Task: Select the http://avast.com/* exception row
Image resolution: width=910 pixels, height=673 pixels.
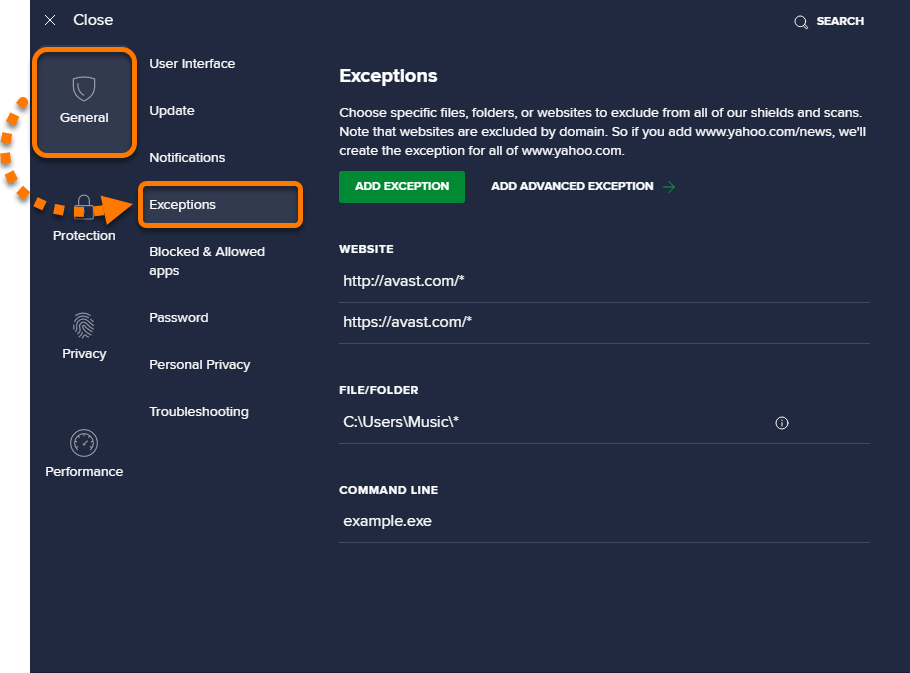Action: pos(604,281)
